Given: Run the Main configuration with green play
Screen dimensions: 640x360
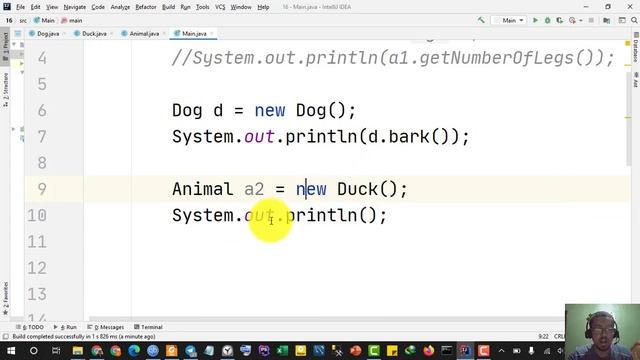Looking at the screenshot, I should point(535,20).
